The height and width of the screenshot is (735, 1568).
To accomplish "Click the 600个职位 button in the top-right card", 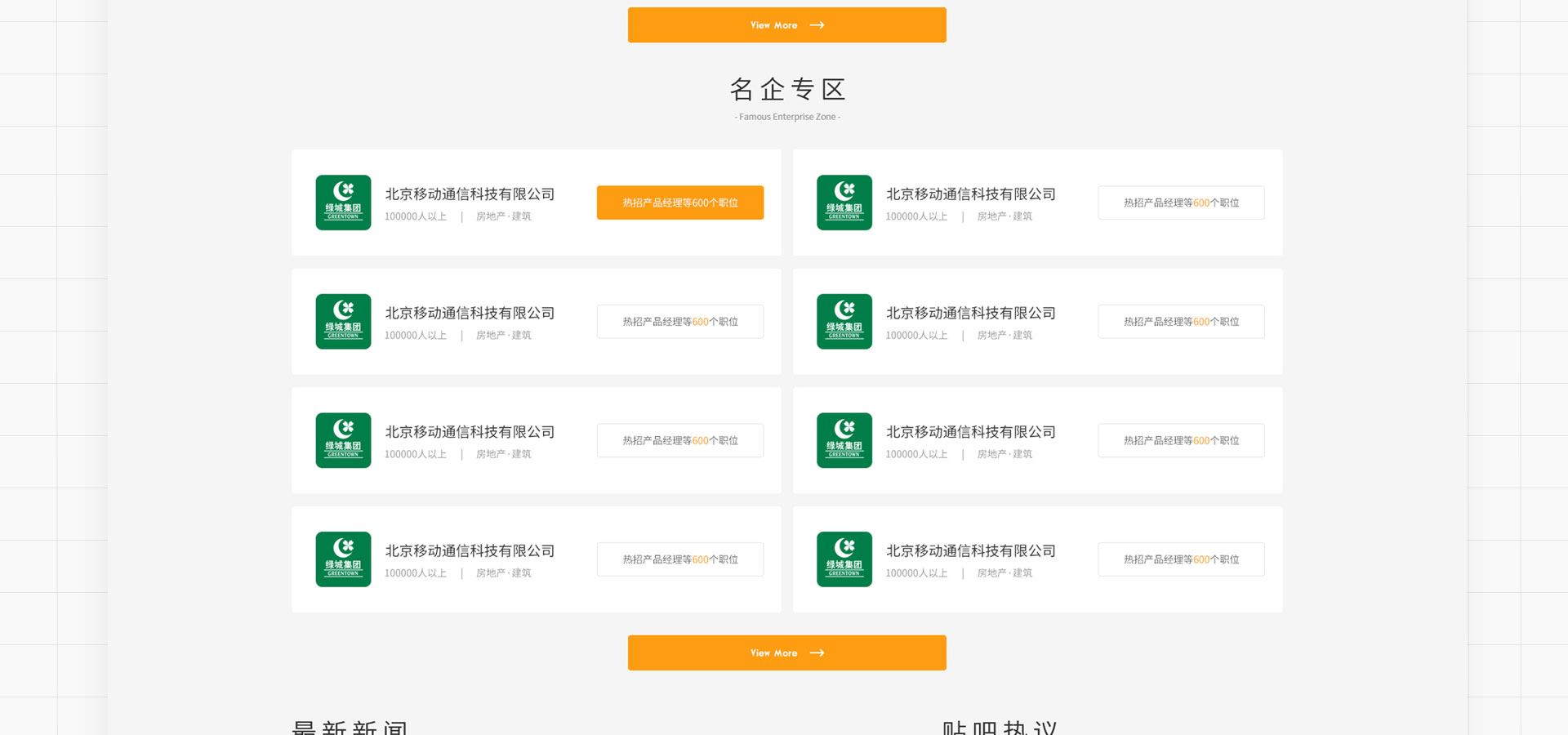I will 1181,203.
